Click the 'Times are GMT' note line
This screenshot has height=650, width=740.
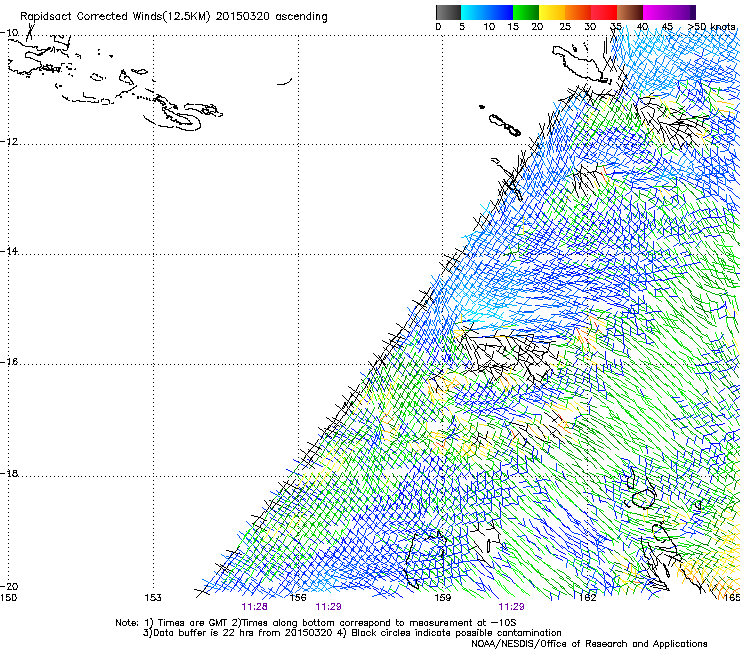coord(316,623)
